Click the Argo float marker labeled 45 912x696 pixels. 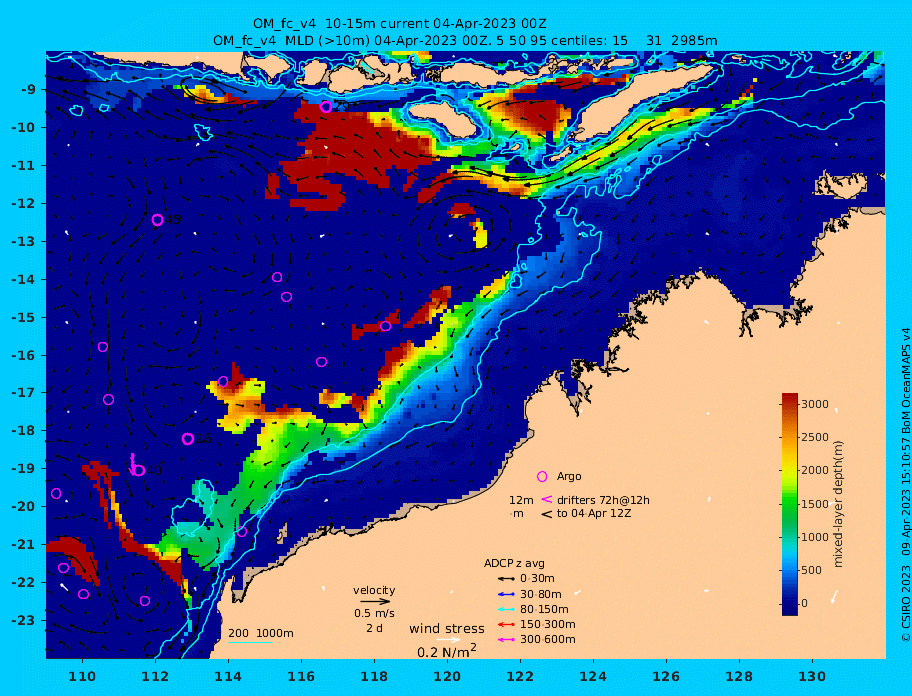click(x=158, y=220)
